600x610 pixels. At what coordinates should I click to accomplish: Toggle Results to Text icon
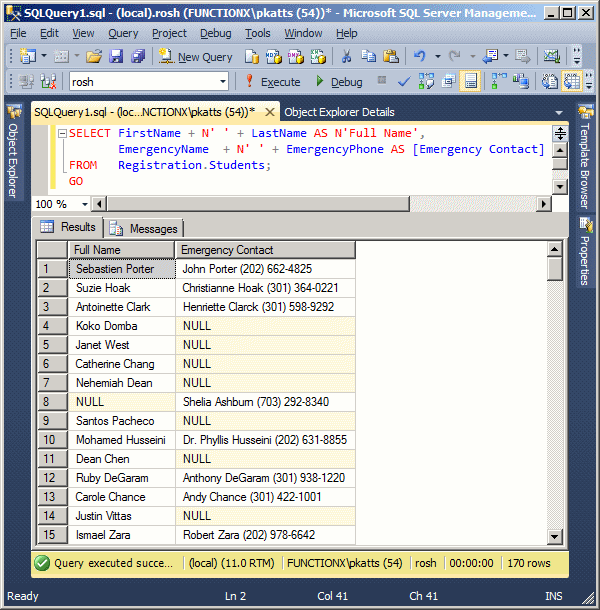tap(549, 82)
